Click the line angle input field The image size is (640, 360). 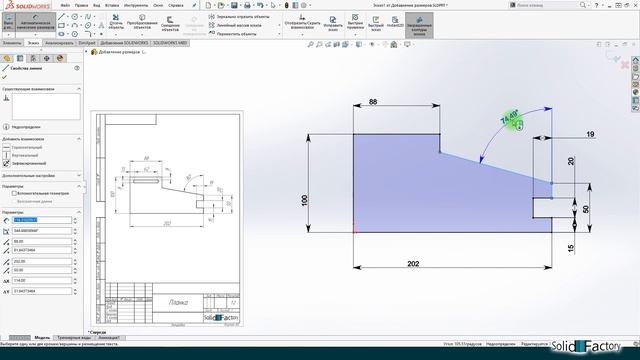point(42,231)
